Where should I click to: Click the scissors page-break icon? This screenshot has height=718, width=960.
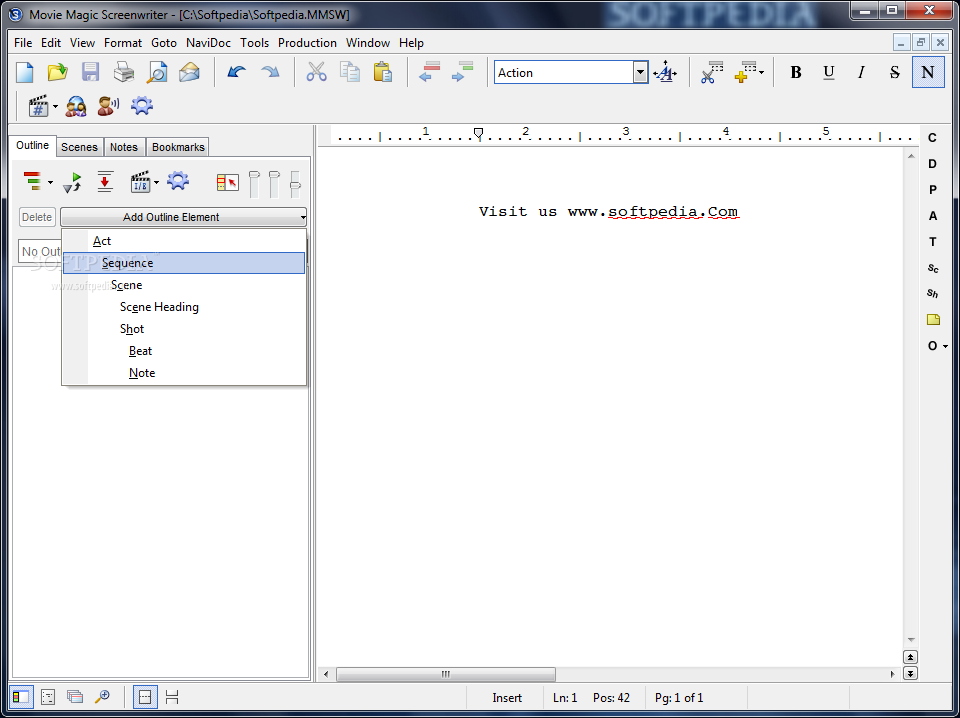click(x=711, y=72)
